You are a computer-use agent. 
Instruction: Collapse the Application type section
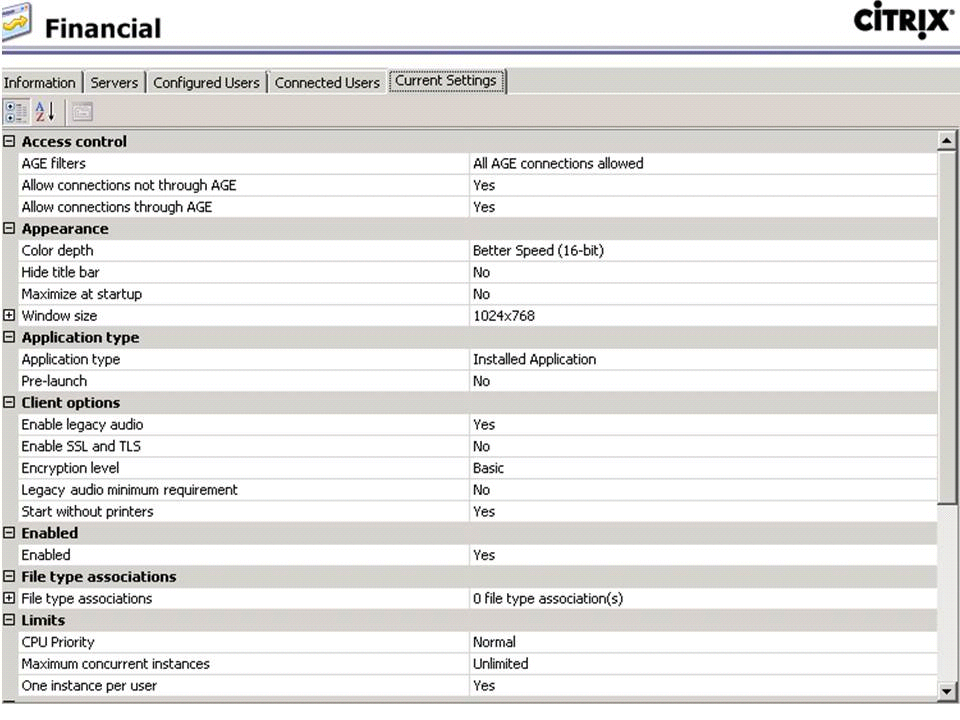click(x=10, y=338)
